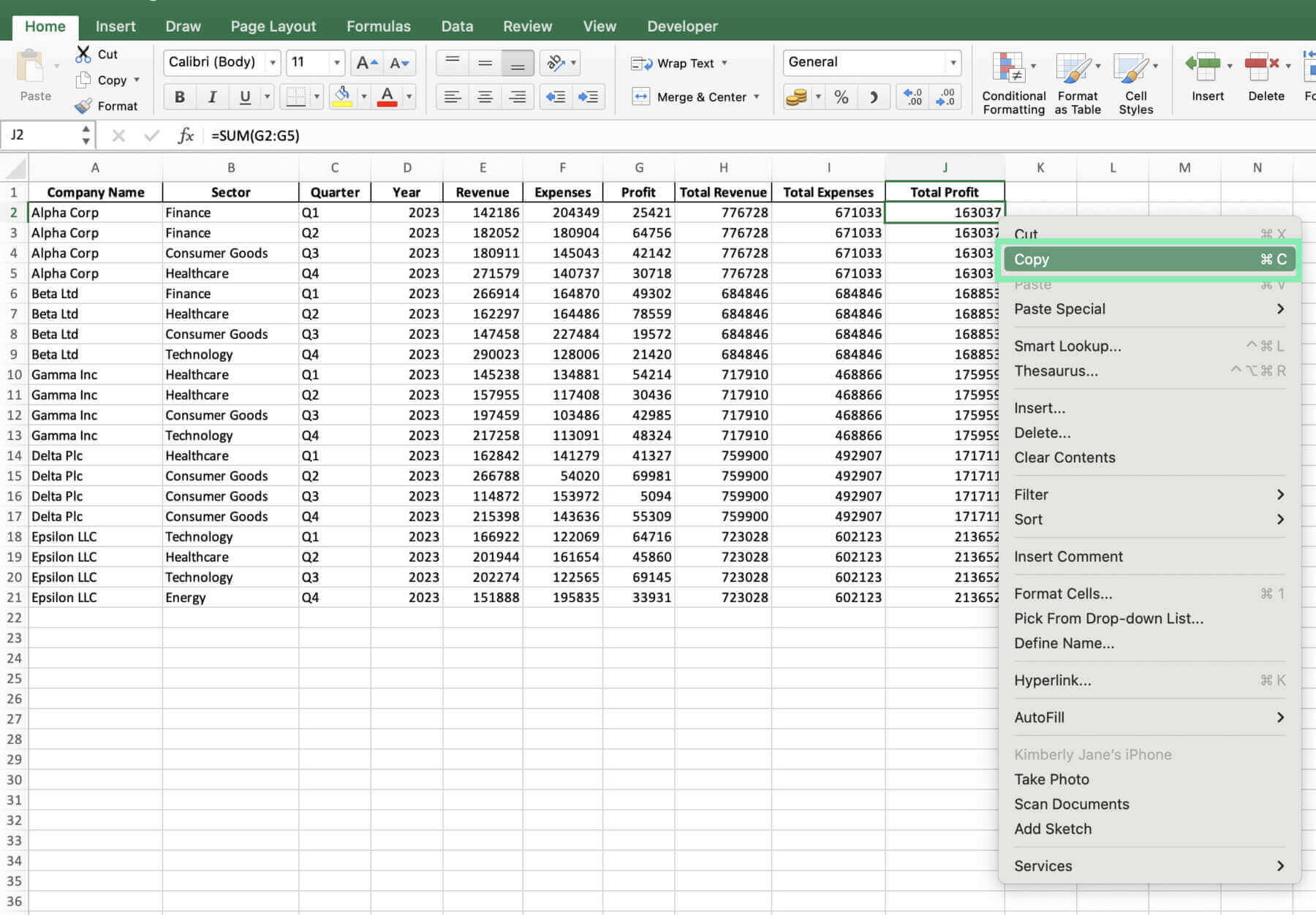1316x915 pixels.
Task: Click the formula bar with =SUM(G2:G5)
Action: coord(760,135)
